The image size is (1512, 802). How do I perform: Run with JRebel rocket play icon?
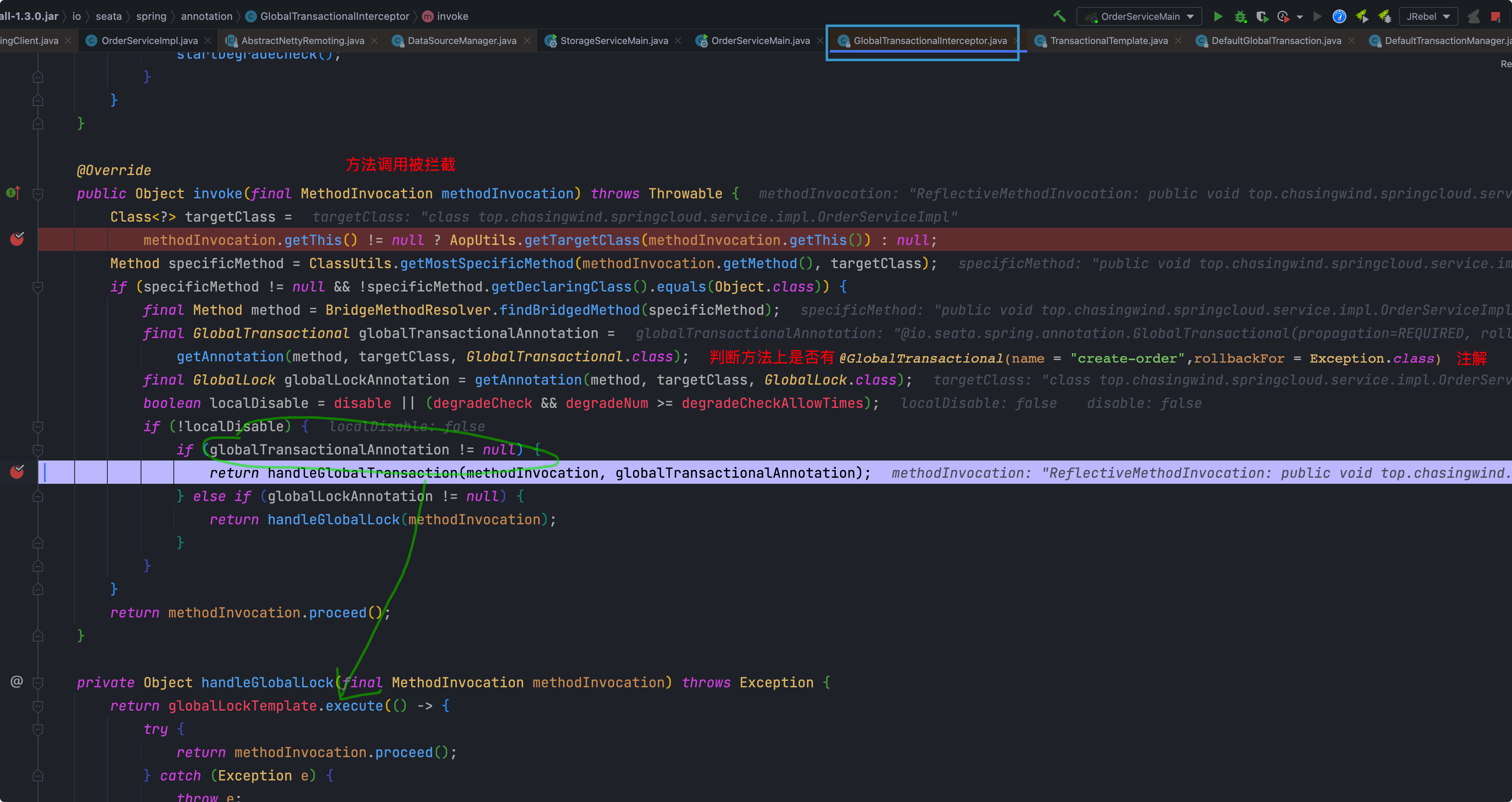coord(1362,16)
